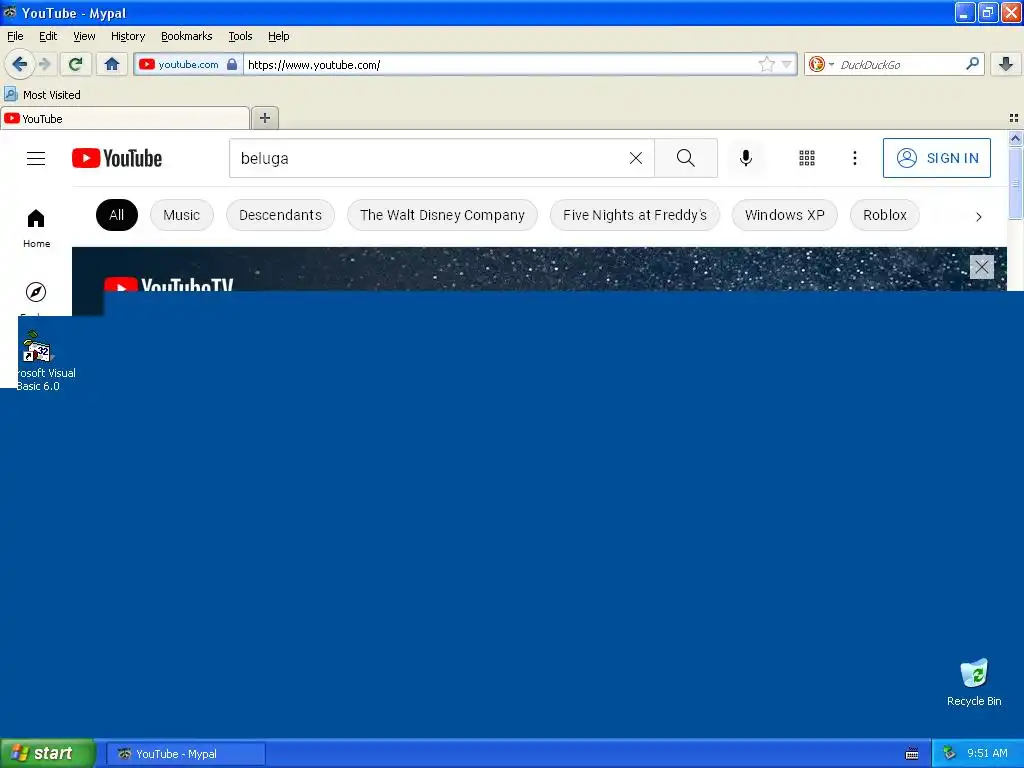
Task: Select the YouTube browser tab
Action: [125, 118]
